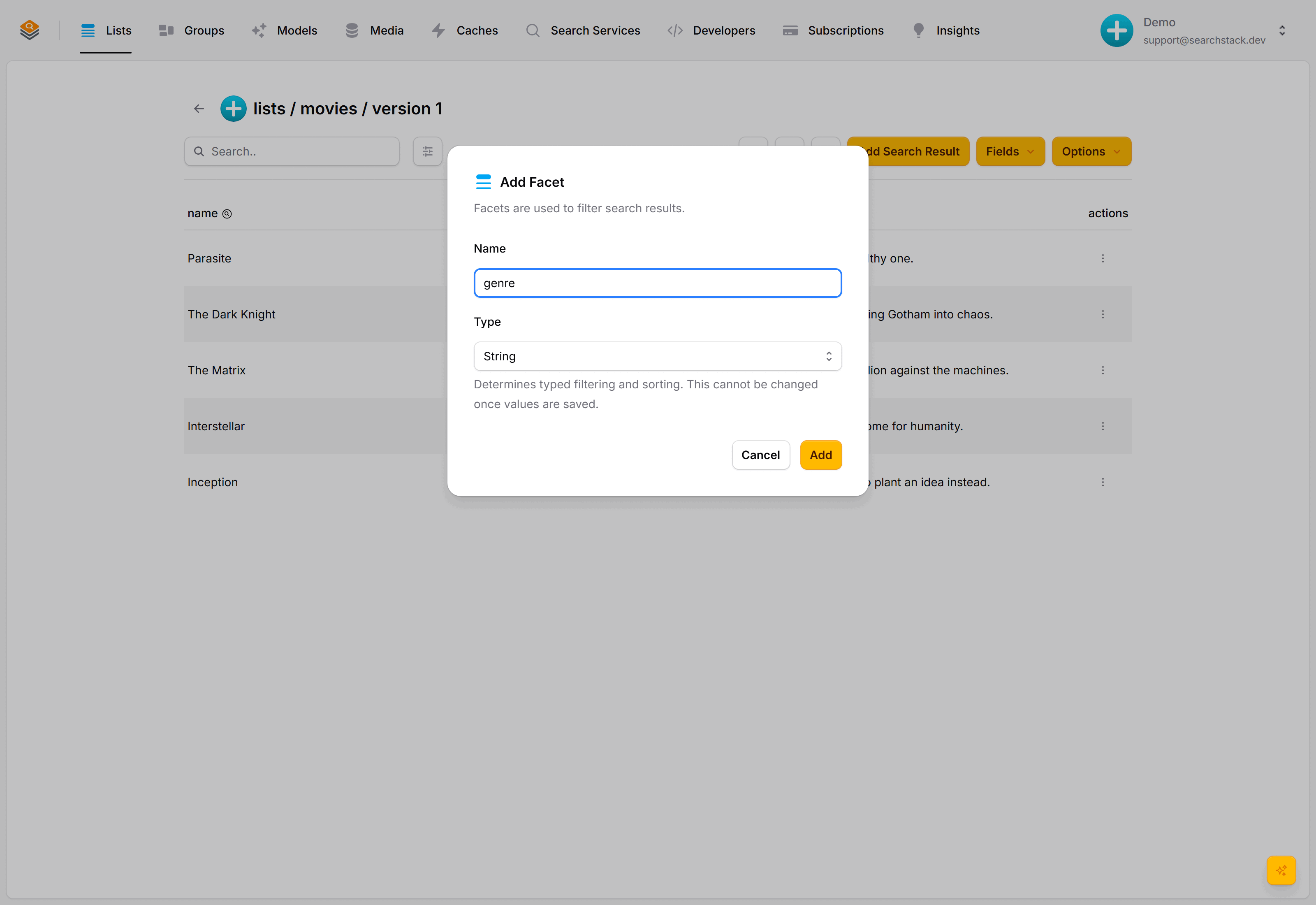The height and width of the screenshot is (905, 1316).
Task: Navigate to Developers tab
Action: click(711, 30)
